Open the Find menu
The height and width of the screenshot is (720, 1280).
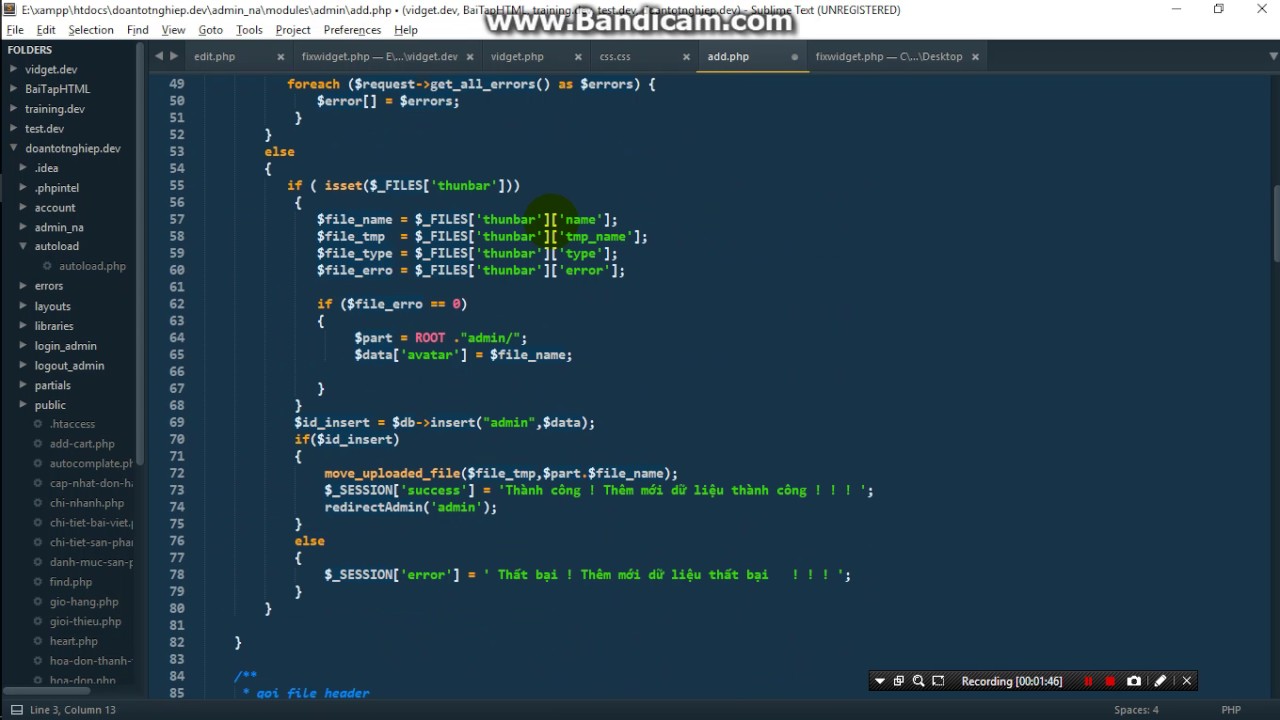click(138, 30)
